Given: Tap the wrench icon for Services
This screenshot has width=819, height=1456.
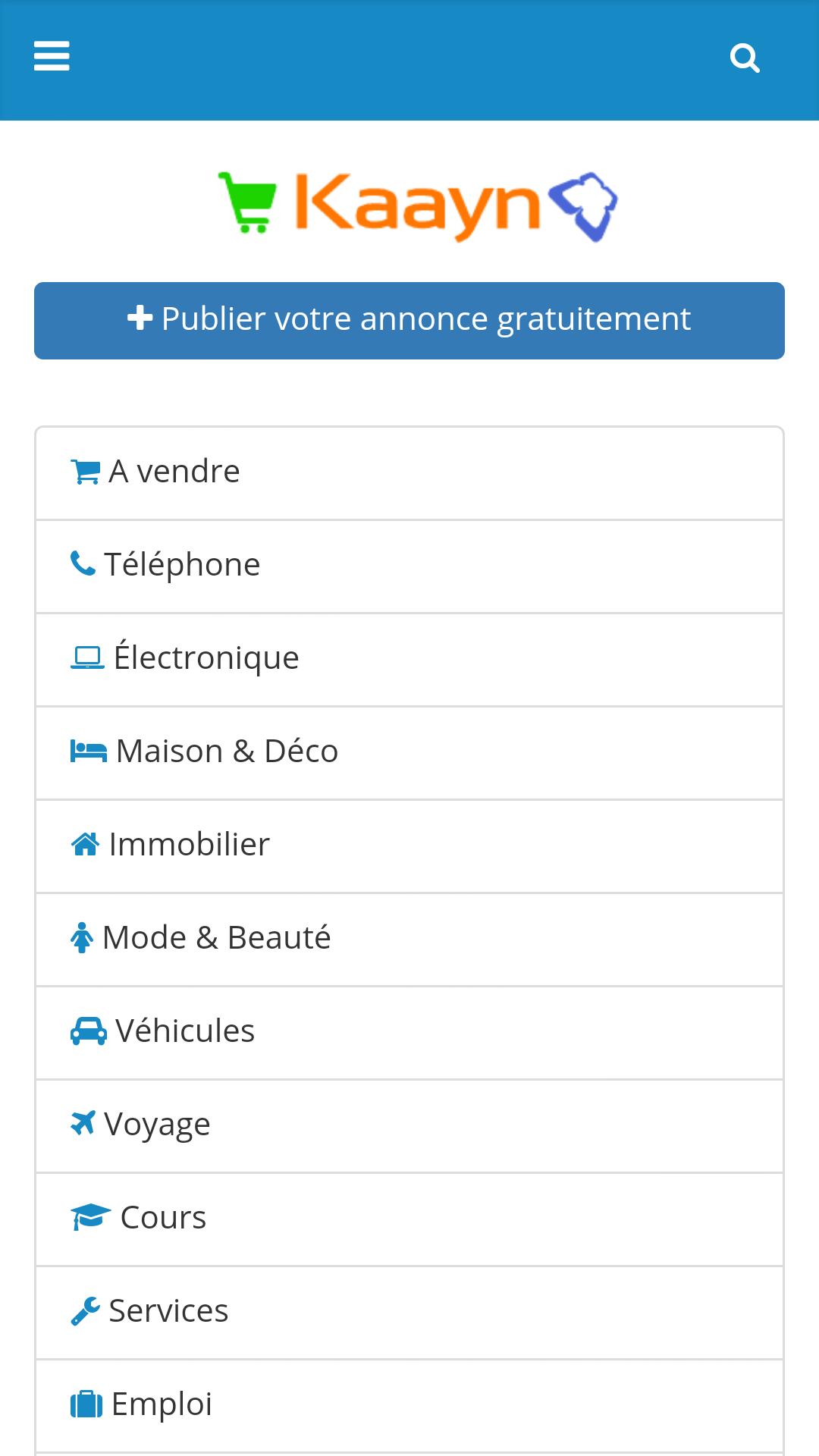Looking at the screenshot, I should (85, 1310).
